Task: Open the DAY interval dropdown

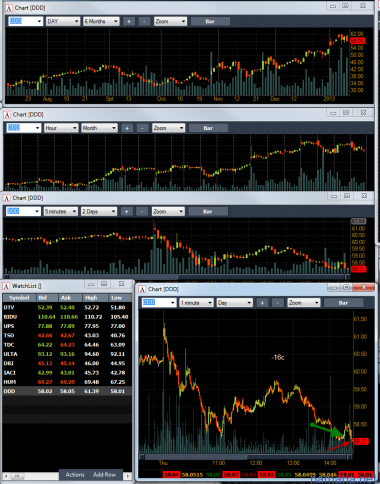Action: [x=63, y=21]
